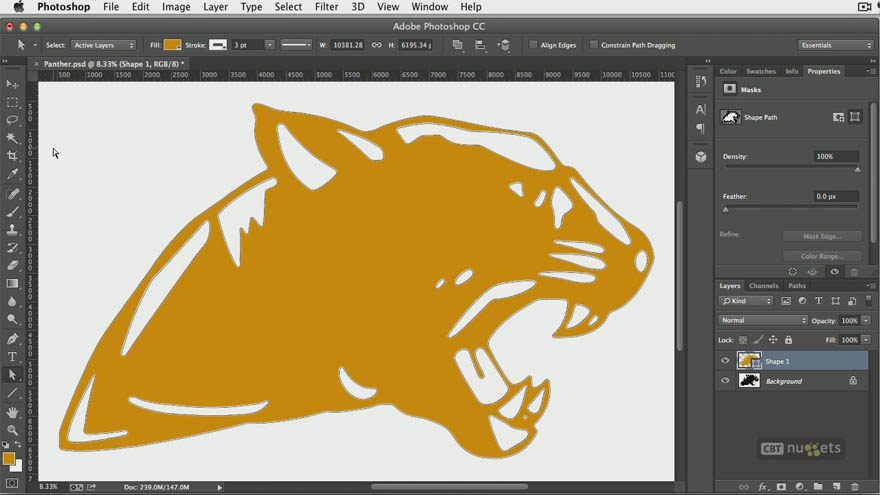Select the Gradient tool
The image size is (880, 495).
tap(12, 283)
